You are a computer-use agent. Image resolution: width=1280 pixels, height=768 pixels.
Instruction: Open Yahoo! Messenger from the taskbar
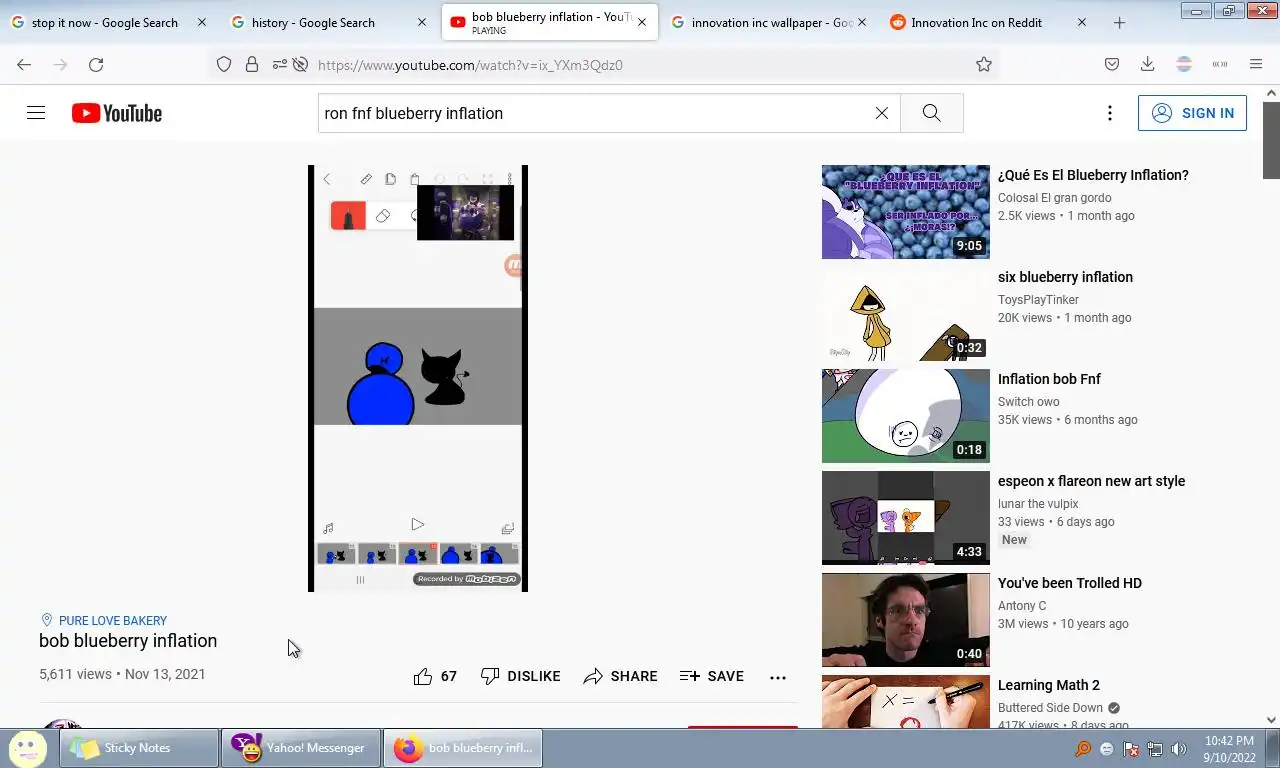301,748
